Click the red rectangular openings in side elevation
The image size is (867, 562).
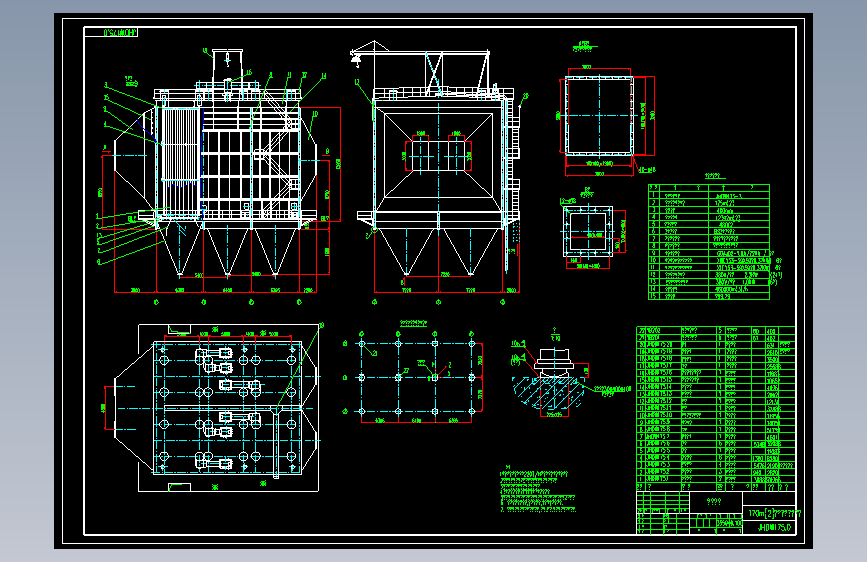[438, 155]
